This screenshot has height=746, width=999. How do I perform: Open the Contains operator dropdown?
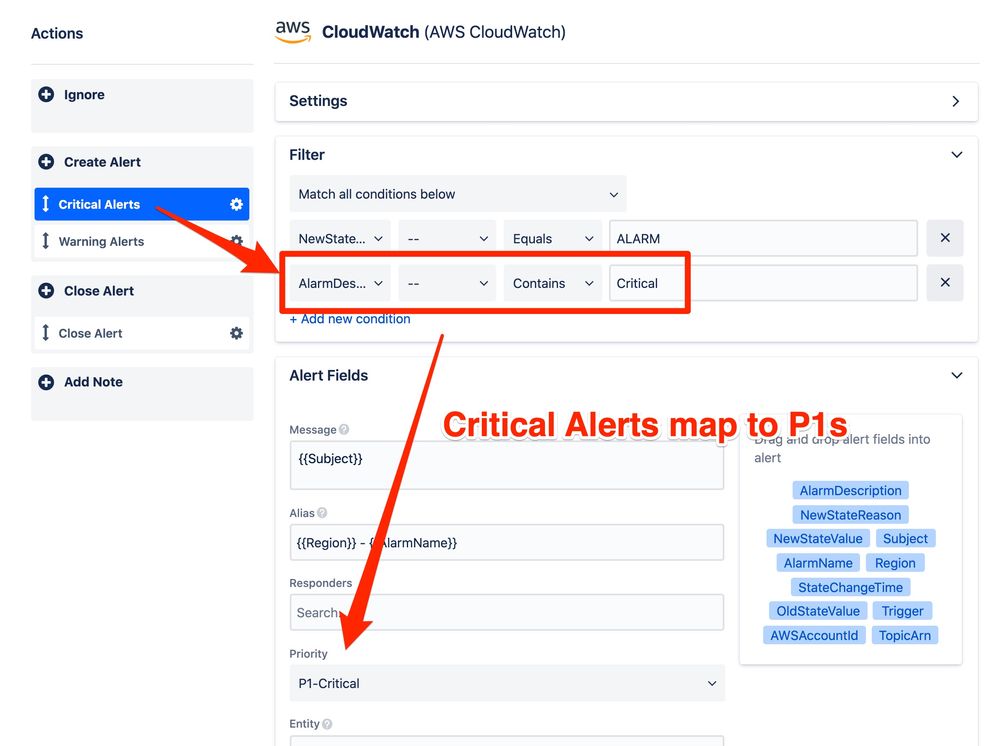(552, 283)
